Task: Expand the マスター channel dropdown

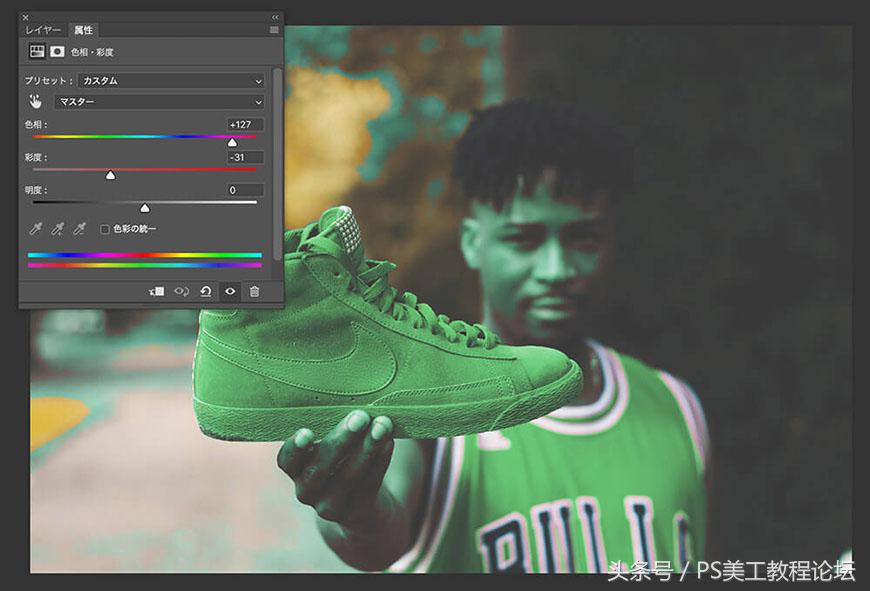Action: [x=159, y=102]
